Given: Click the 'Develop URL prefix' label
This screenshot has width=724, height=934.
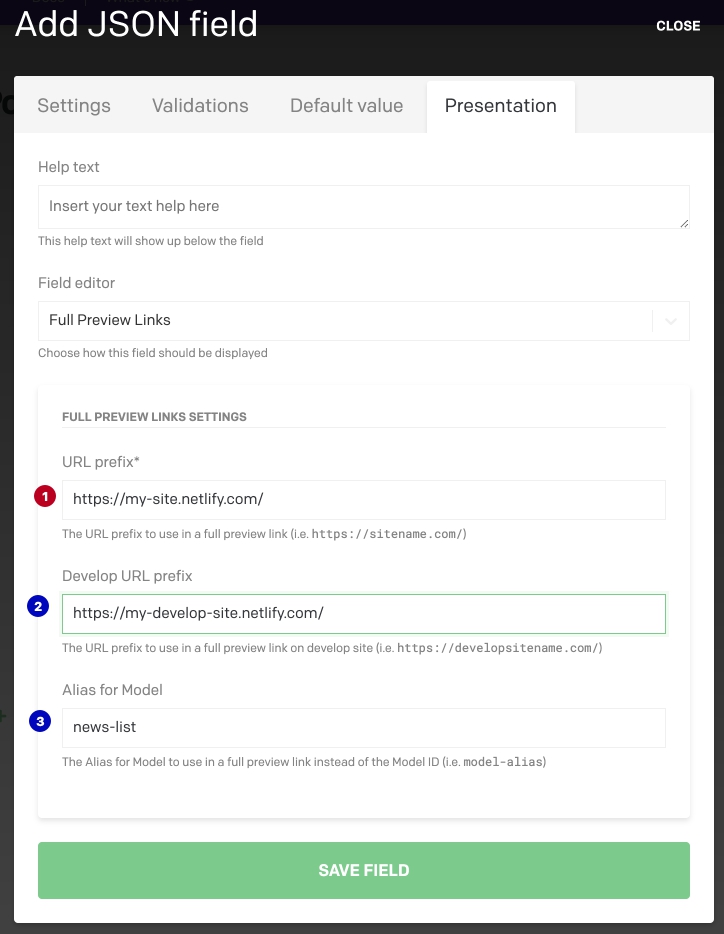Looking at the screenshot, I should tap(127, 576).
